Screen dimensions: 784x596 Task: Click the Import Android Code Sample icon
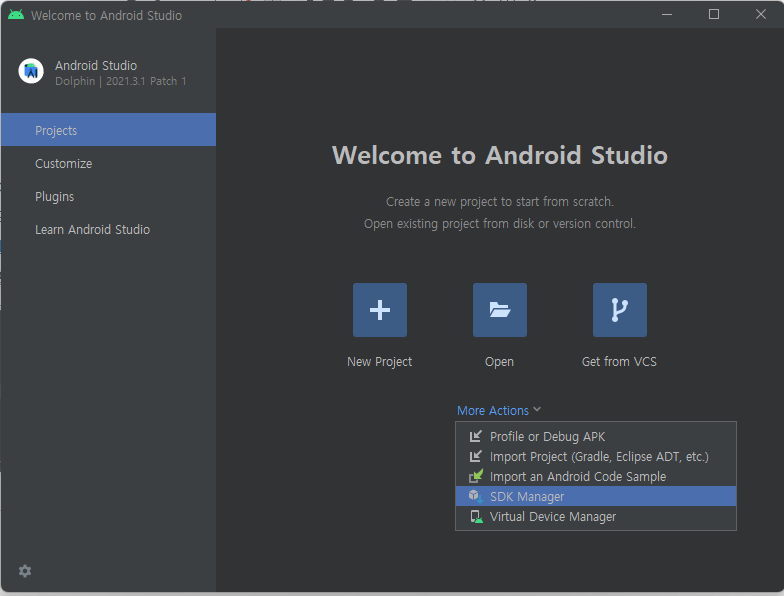click(x=476, y=476)
